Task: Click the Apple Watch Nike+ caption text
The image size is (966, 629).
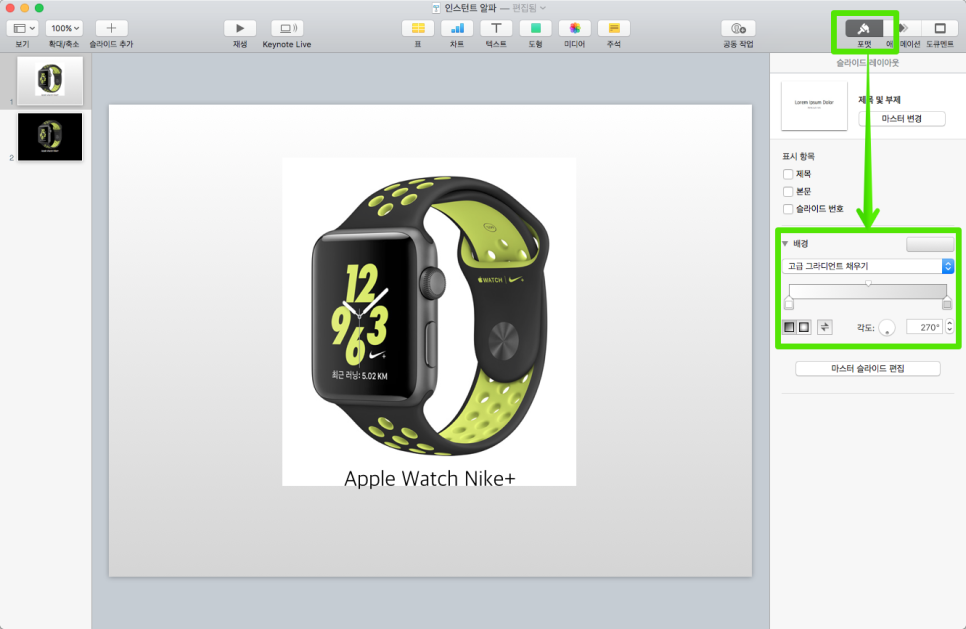Action: tap(429, 479)
